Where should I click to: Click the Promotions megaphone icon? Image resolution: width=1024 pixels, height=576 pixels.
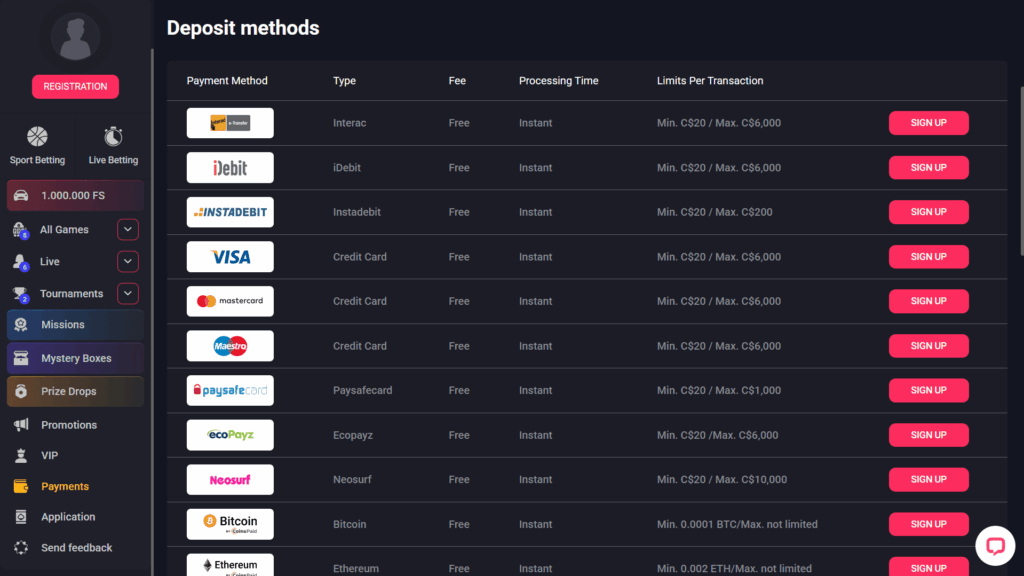click(x=22, y=424)
